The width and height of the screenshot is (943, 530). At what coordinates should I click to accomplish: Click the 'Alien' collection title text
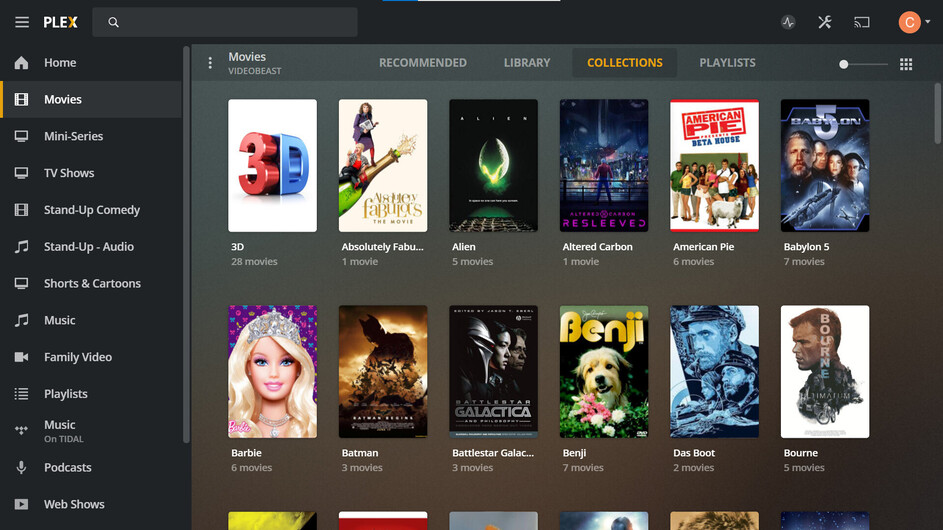point(464,247)
